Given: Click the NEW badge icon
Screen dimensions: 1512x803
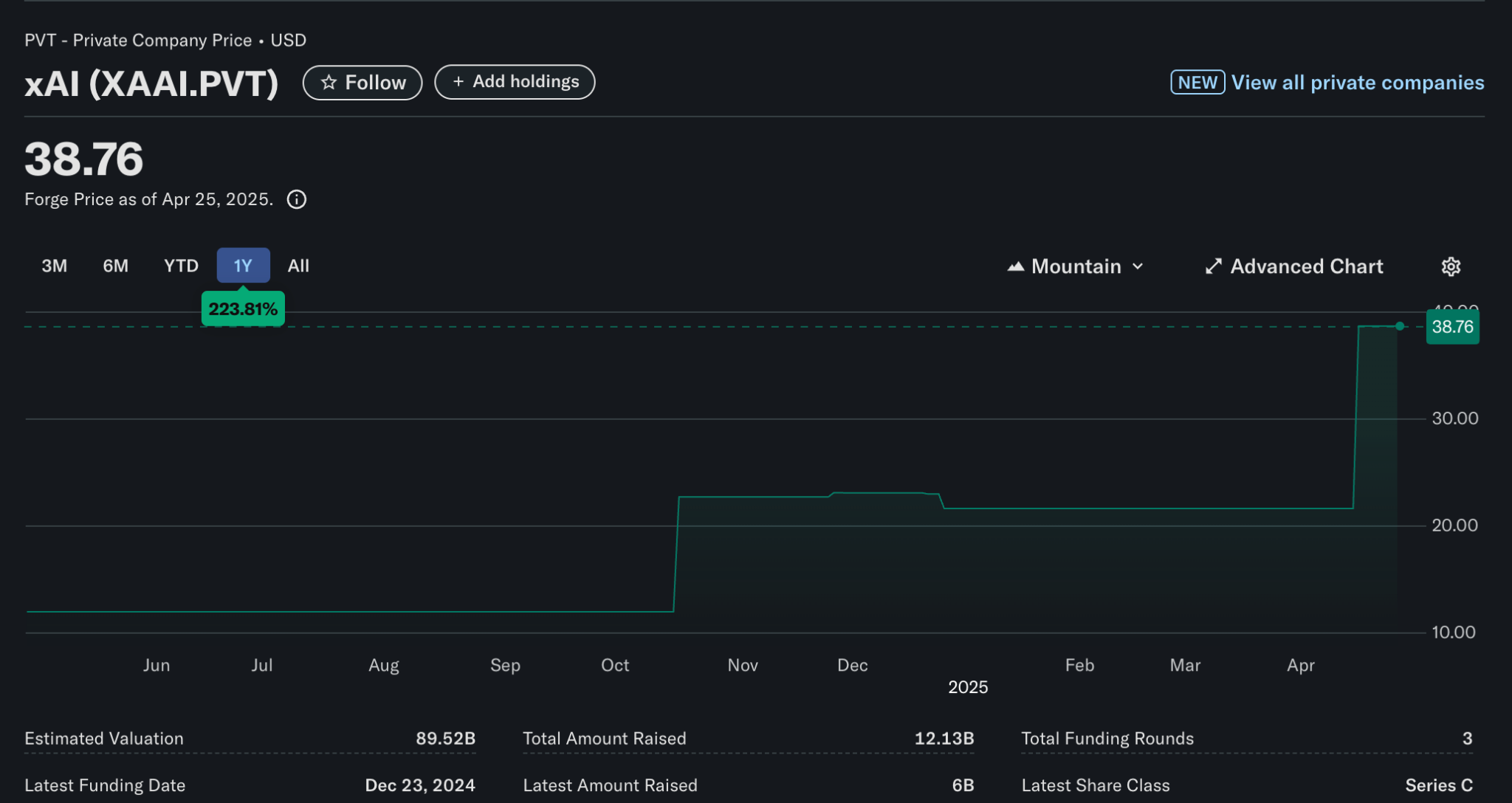Looking at the screenshot, I should point(1197,82).
